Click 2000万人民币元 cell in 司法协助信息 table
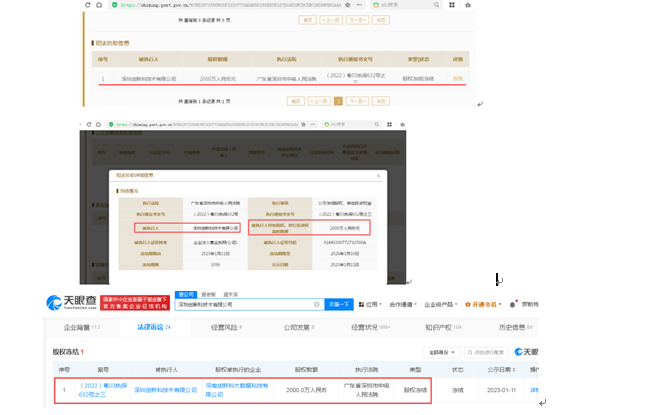This screenshot has height=415, width=669. pyautogui.click(x=218, y=79)
